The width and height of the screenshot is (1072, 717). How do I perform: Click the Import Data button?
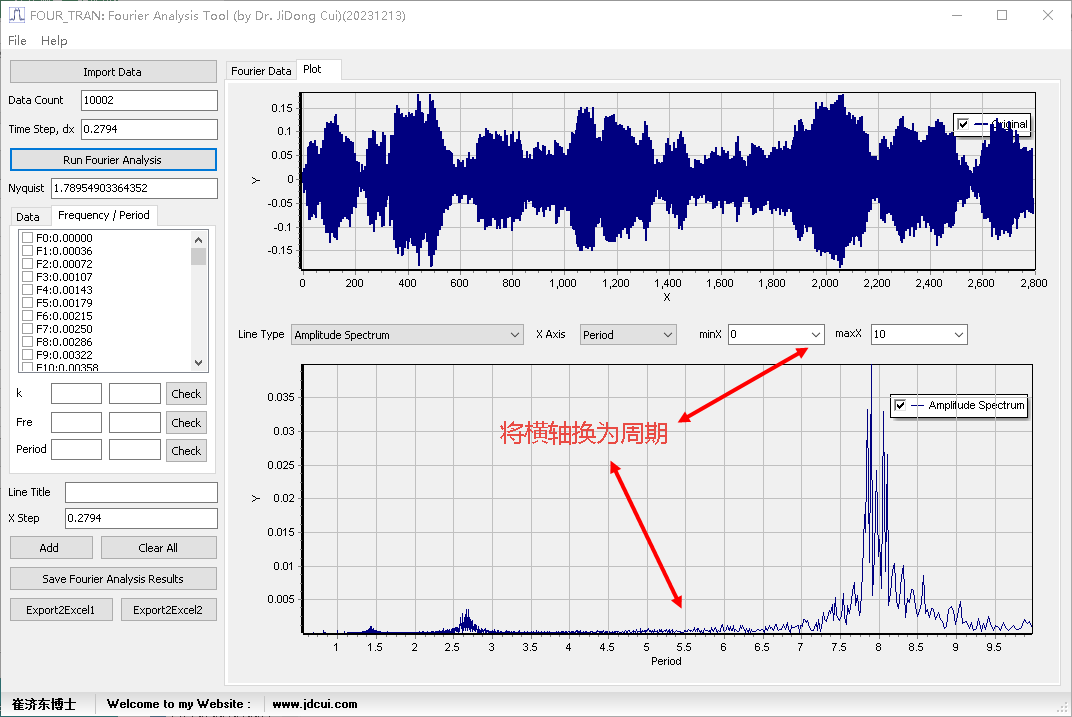(113, 72)
